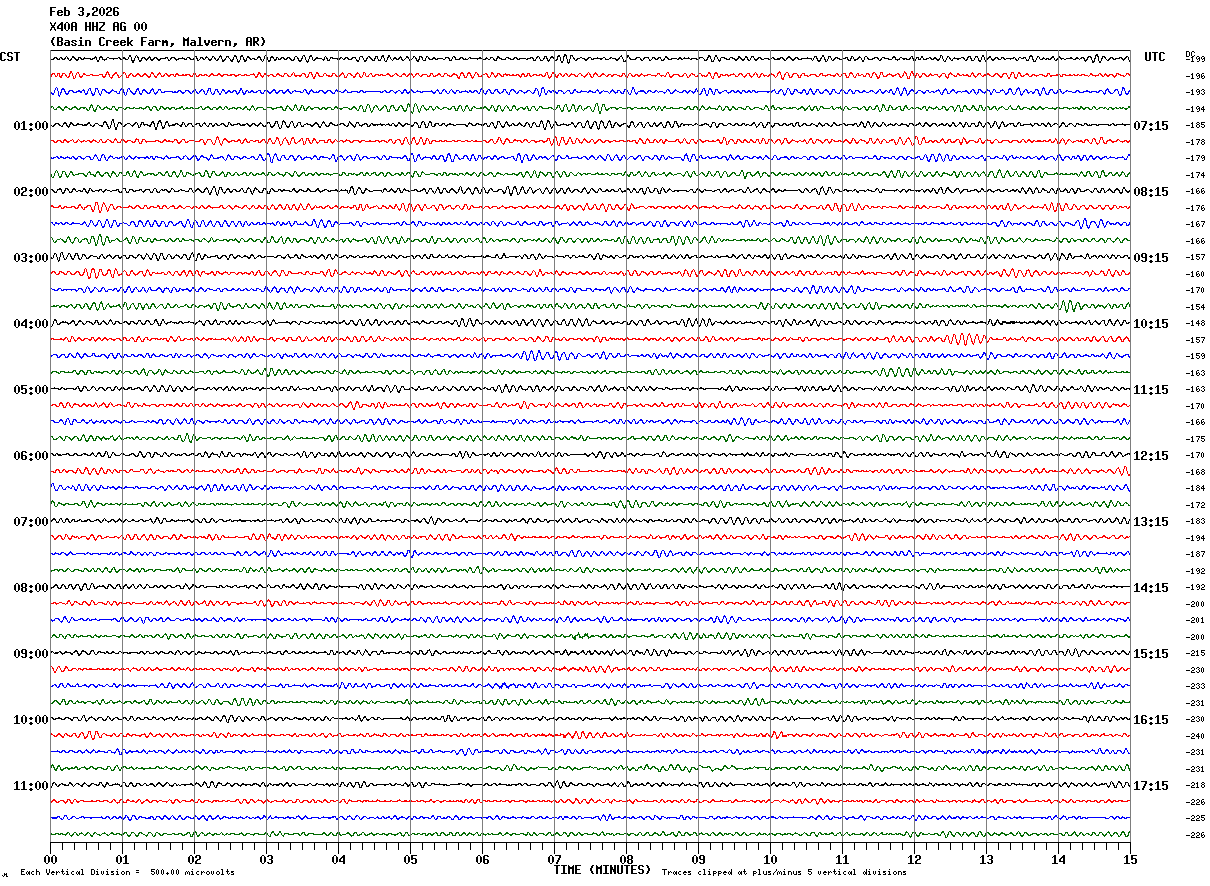Select the 02:00 CST time label
Viewport: 1210px width, 886px height.
pyautogui.click(x=31, y=192)
